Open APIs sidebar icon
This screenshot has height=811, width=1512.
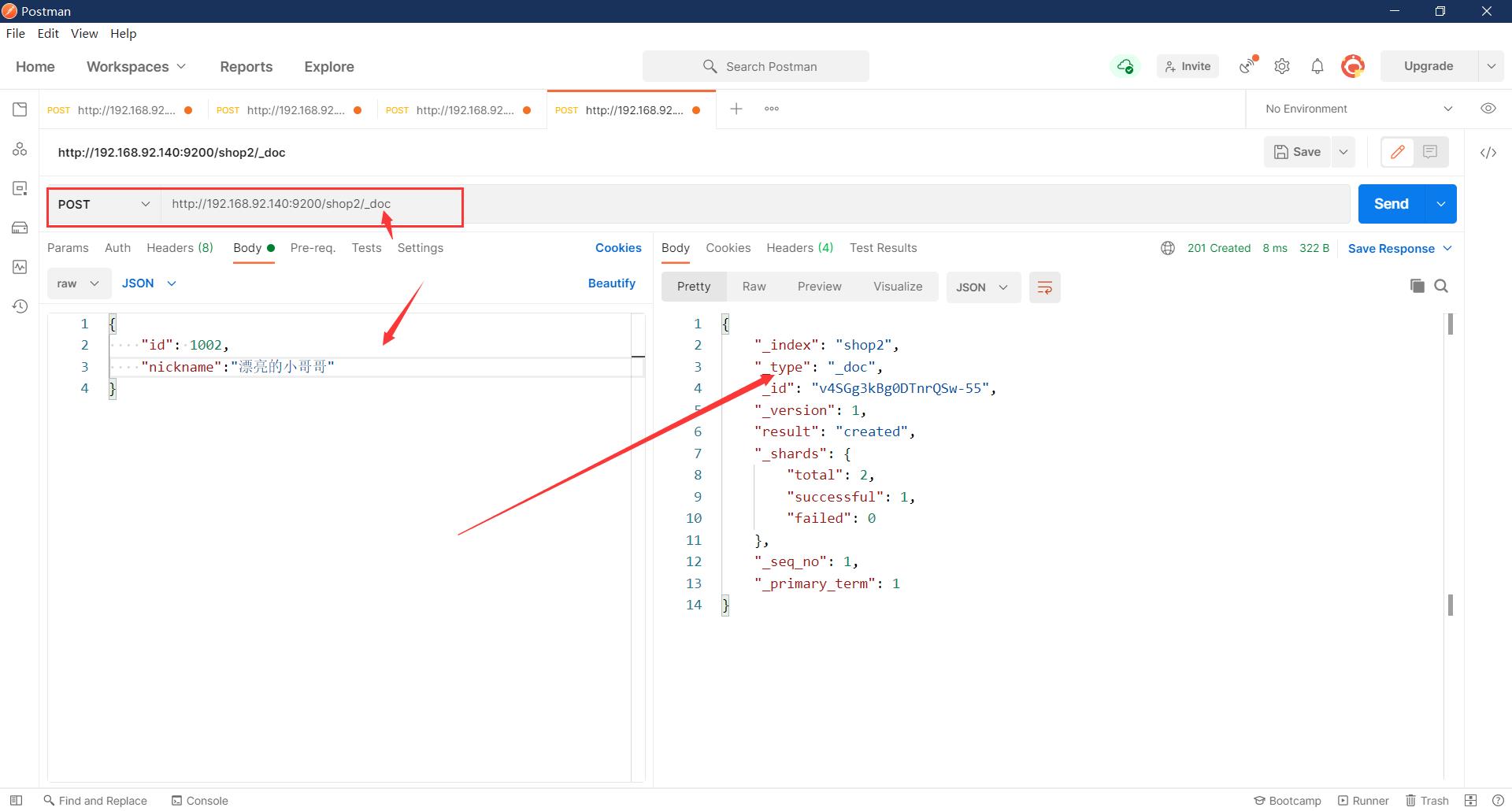pyautogui.click(x=20, y=149)
